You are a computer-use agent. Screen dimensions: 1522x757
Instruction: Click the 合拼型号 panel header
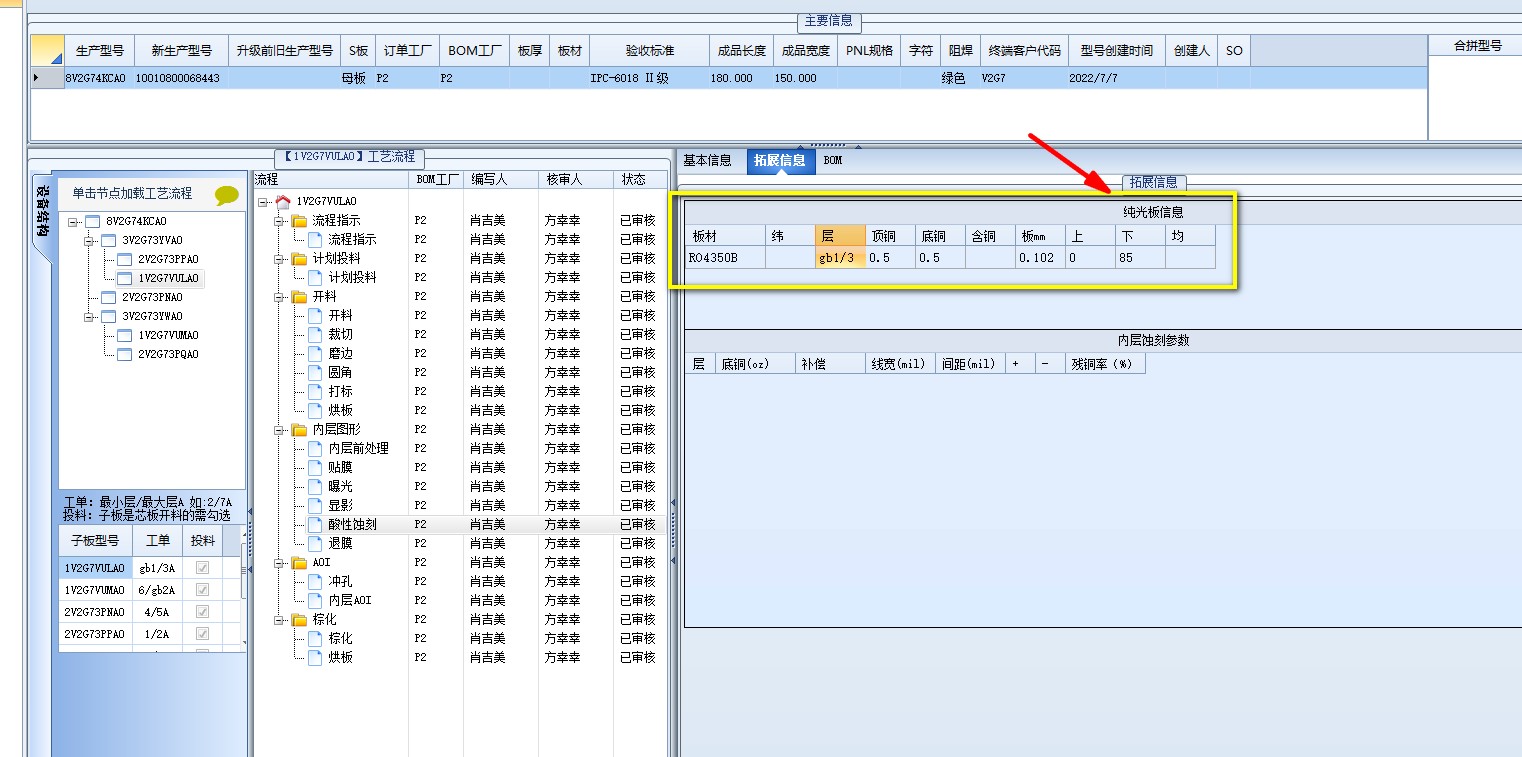(x=1477, y=45)
